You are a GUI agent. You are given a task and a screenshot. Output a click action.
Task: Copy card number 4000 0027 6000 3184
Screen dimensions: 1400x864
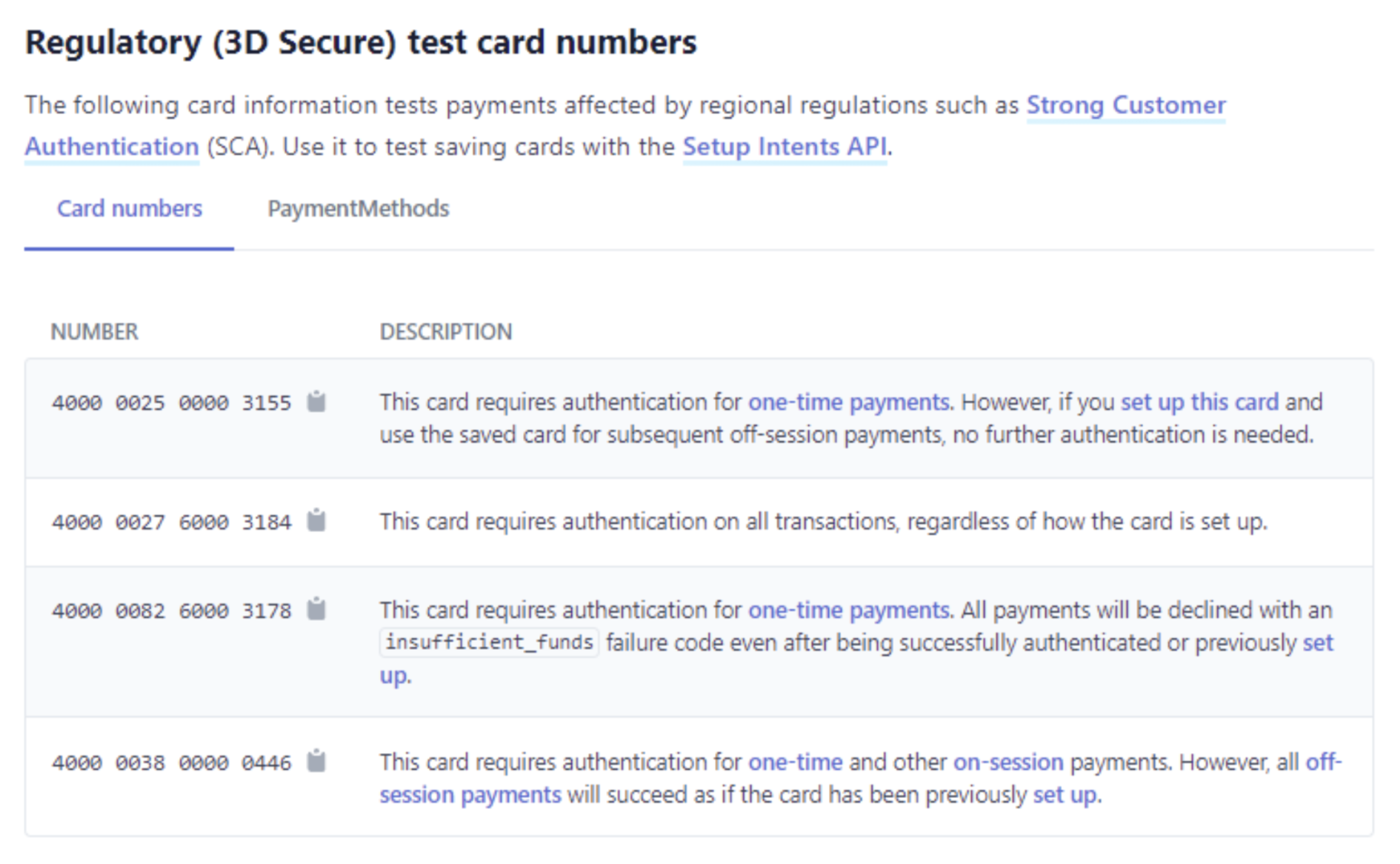point(316,520)
